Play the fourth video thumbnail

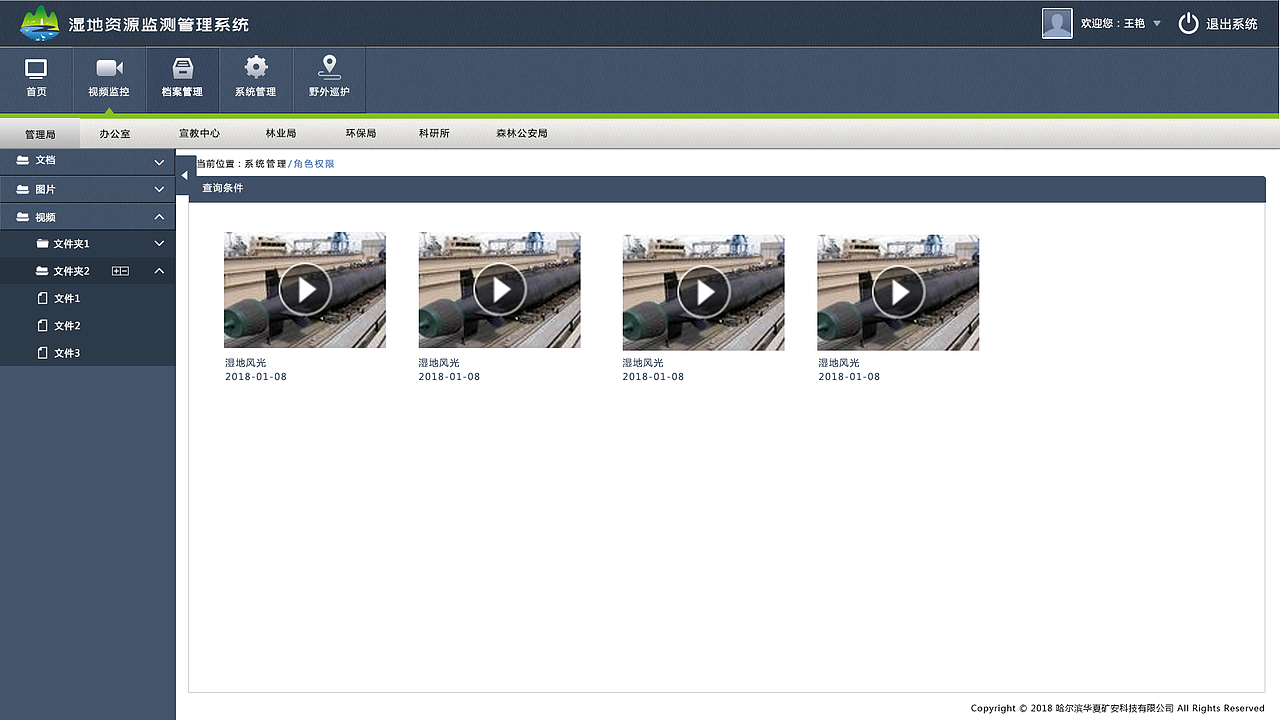tap(898, 293)
